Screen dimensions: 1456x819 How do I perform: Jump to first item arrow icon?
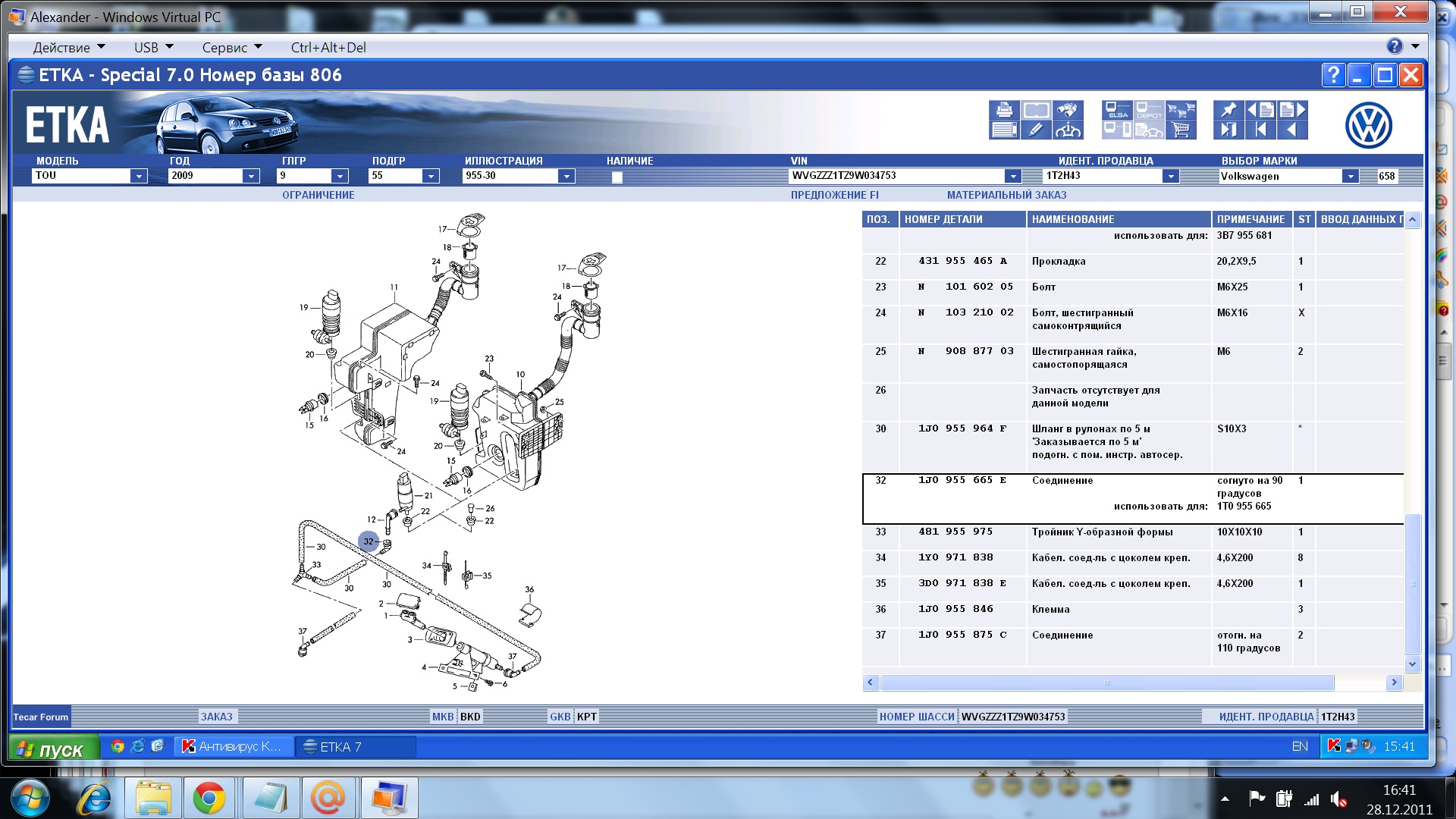1260,130
